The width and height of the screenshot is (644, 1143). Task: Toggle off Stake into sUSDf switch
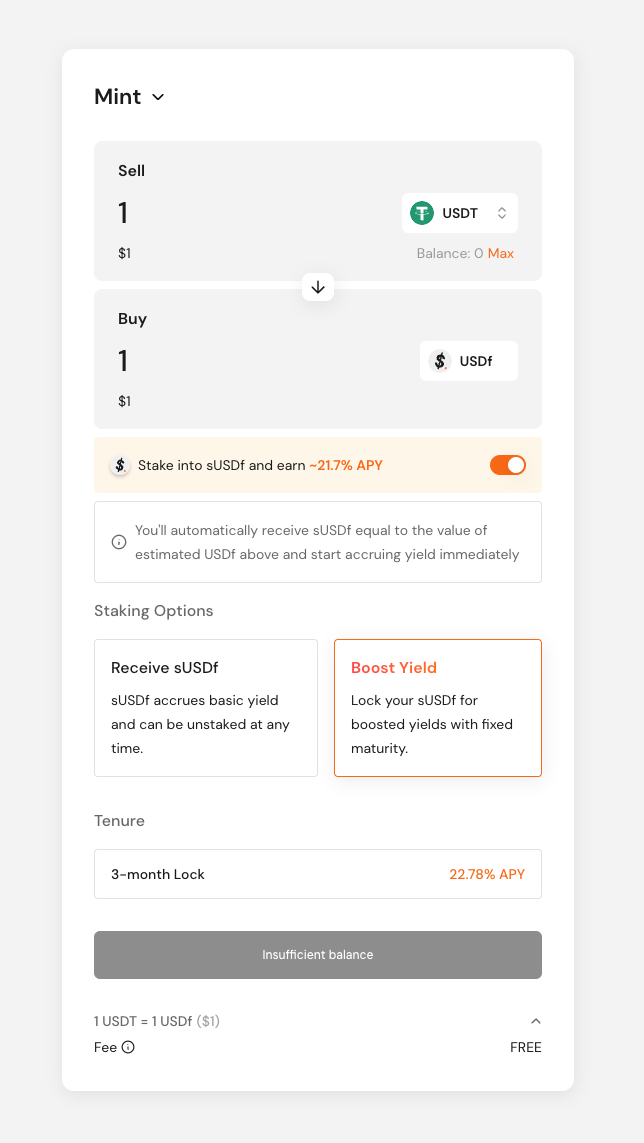pyautogui.click(x=508, y=465)
